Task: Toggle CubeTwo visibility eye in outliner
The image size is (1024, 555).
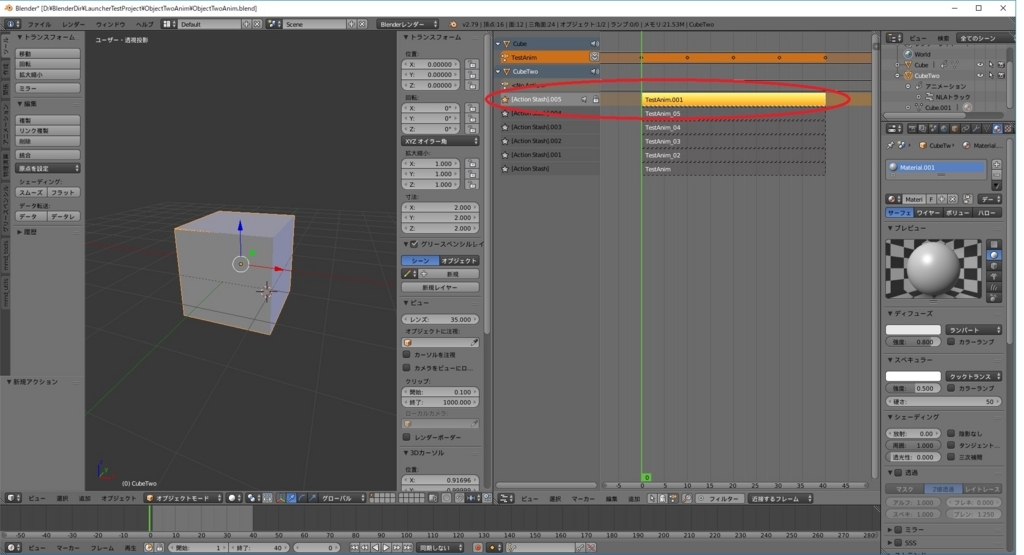Action: click(x=980, y=76)
